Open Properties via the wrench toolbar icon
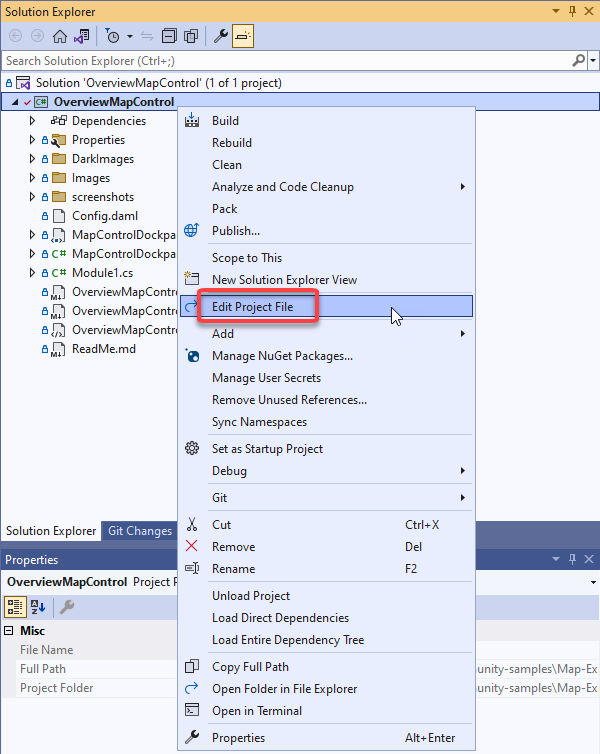The height and width of the screenshot is (754, 600). point(221,36)
